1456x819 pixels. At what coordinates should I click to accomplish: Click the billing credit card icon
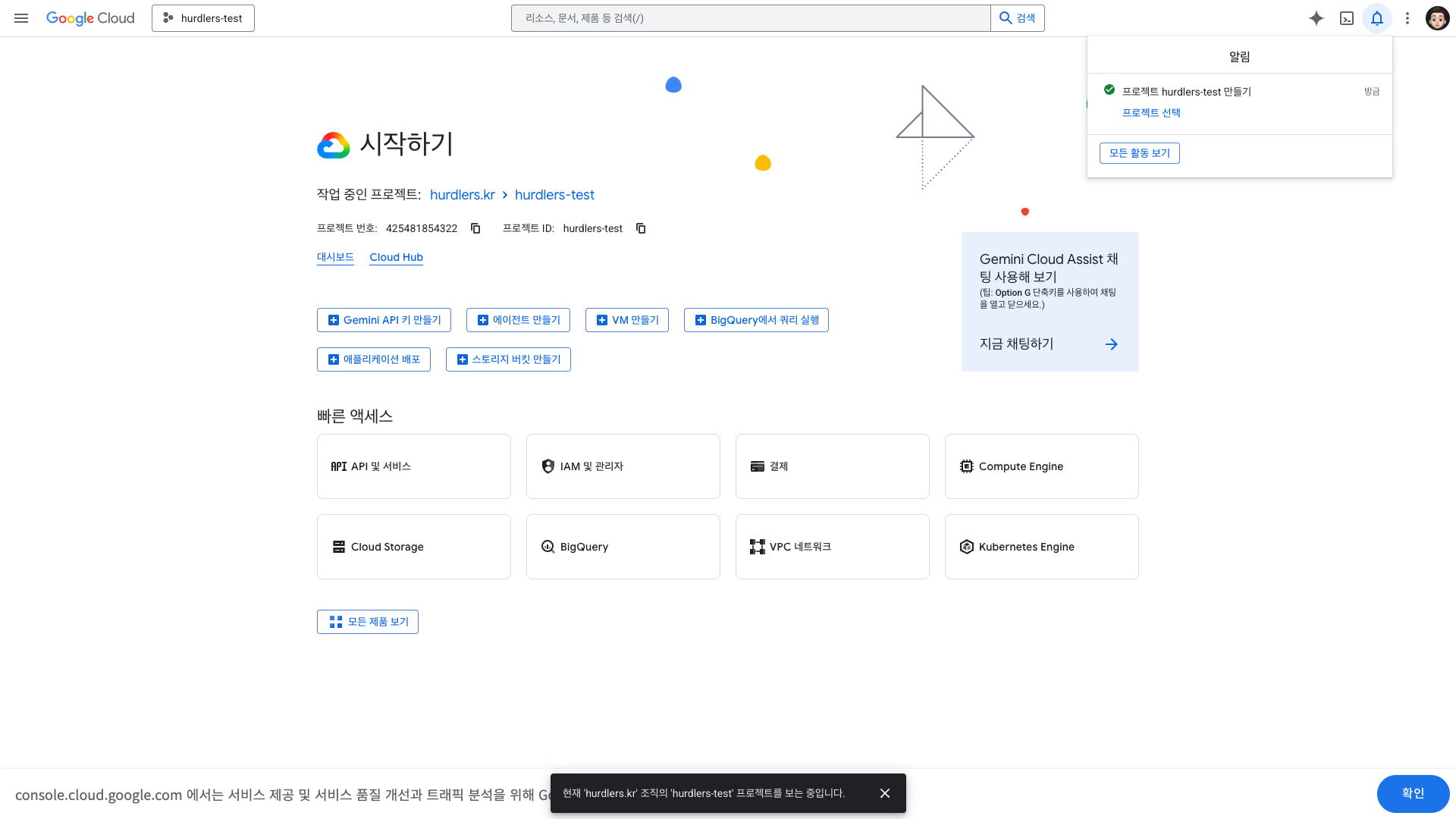pyautogui.click(x=758, y=466)
